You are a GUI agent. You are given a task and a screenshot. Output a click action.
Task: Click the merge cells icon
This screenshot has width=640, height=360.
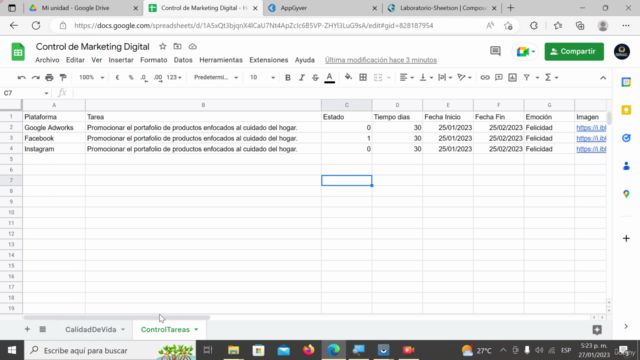tap(378, 78)
